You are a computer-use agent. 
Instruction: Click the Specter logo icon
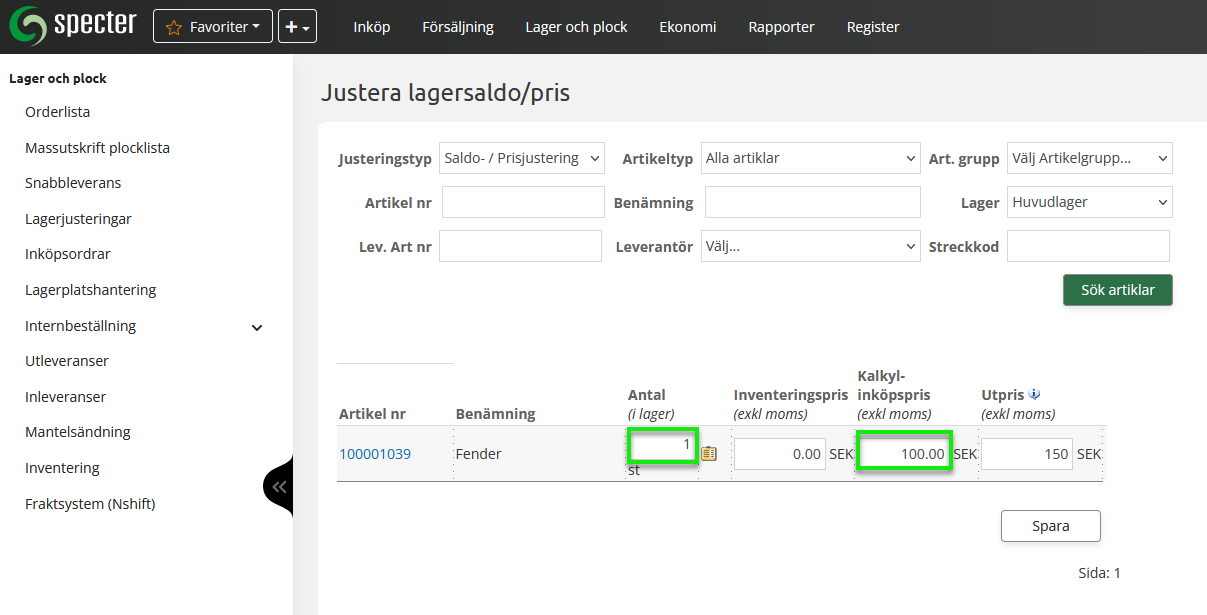28,26
